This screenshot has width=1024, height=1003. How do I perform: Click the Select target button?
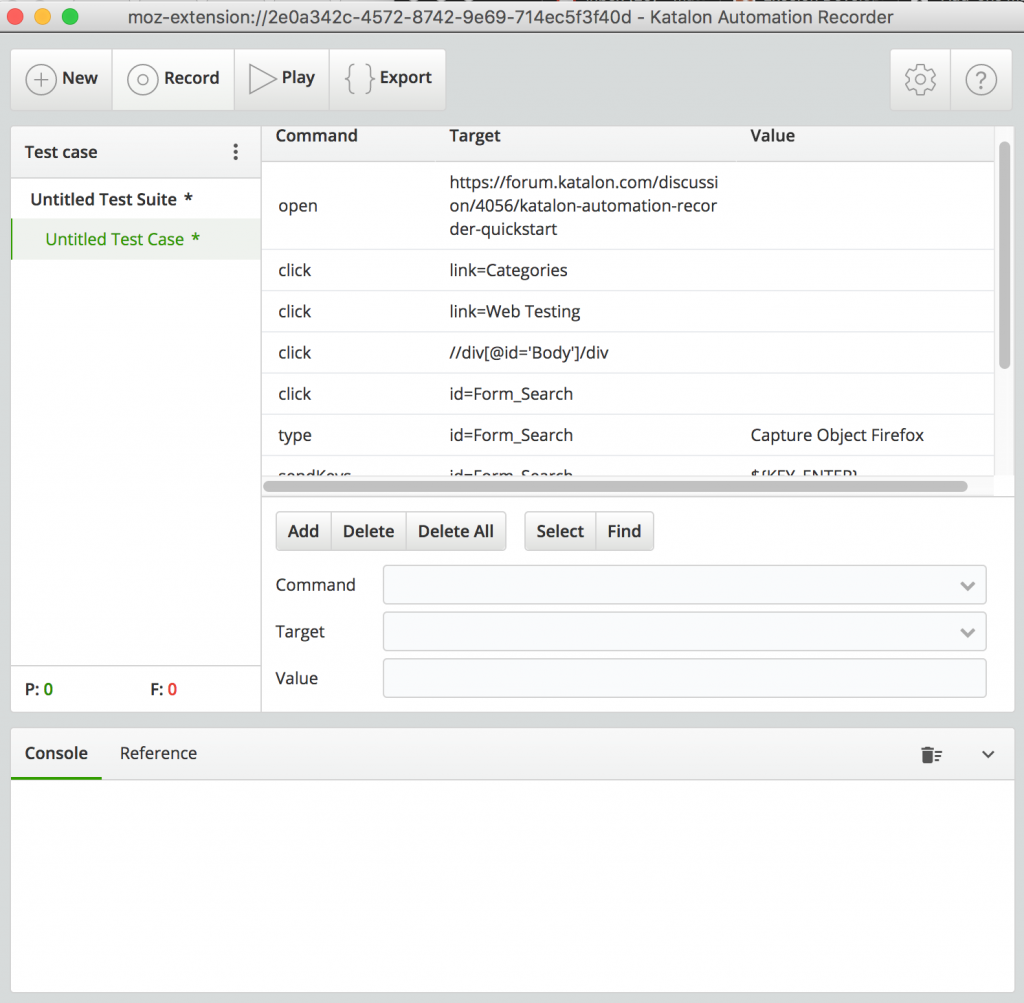pos(560,531)
